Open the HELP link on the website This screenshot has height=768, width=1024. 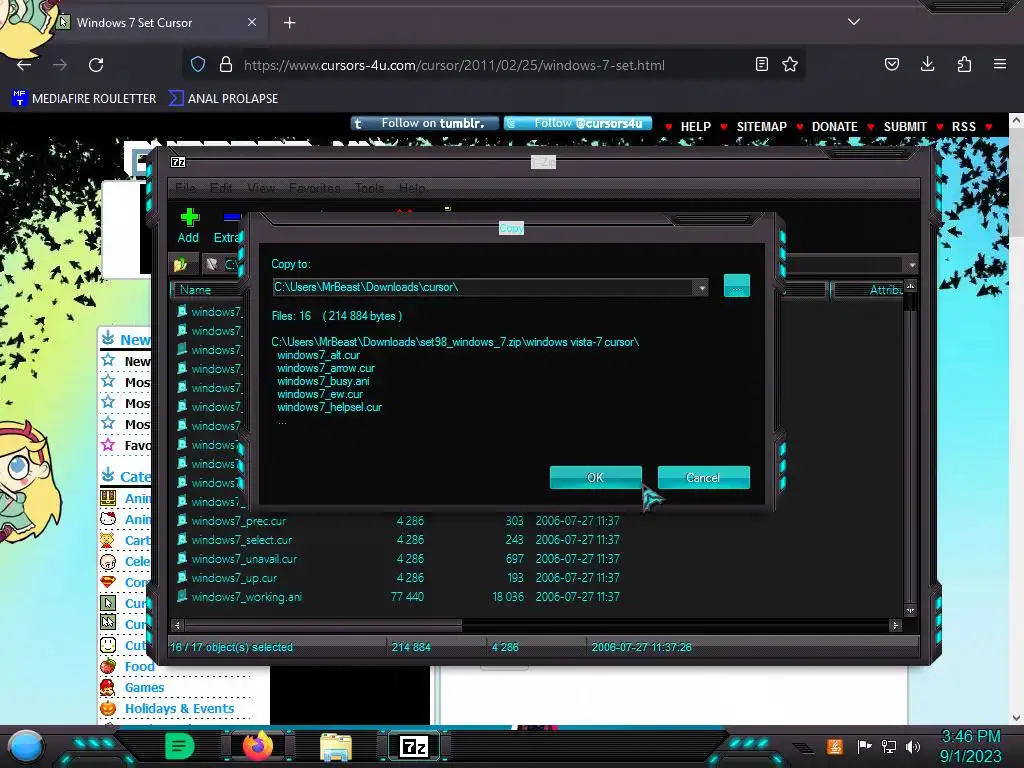[x=696, y=127]
